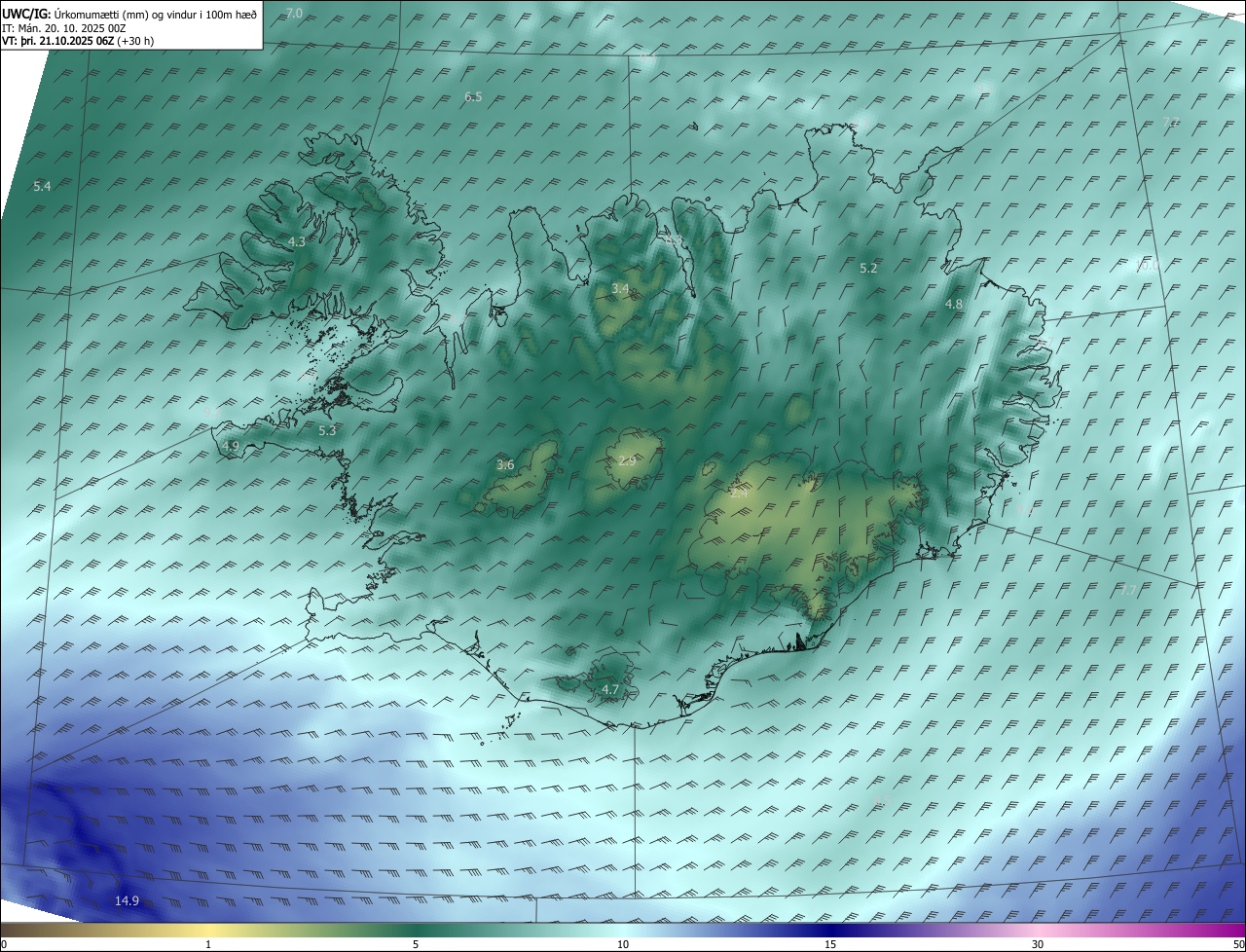
Task: Click the 0 tick on the color scale
Action: (x=4, y=944)
